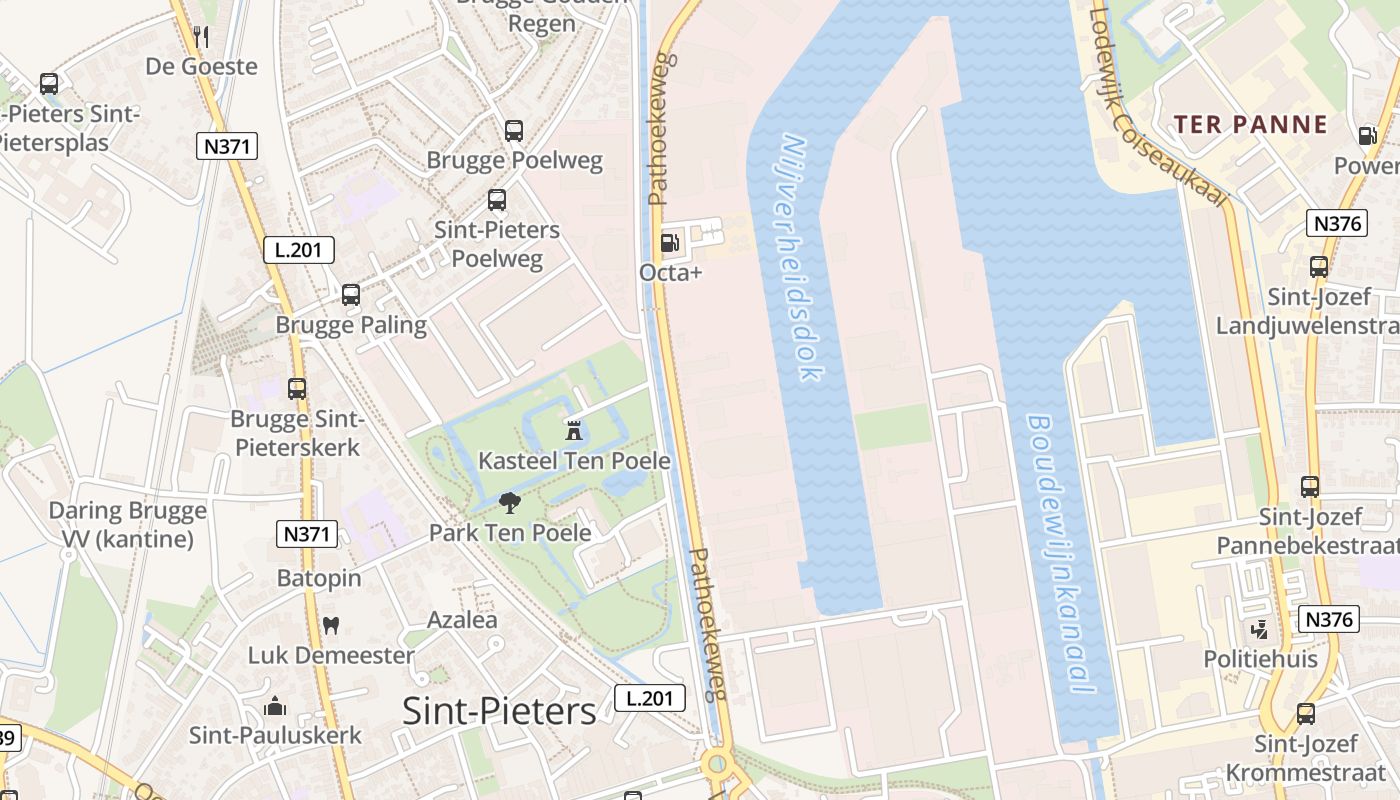This screenshot has height=800, width=1400.
Task: Select the Sint-Jozef Krommestraat bus stop icon
Action: [x=1306, y=714]
